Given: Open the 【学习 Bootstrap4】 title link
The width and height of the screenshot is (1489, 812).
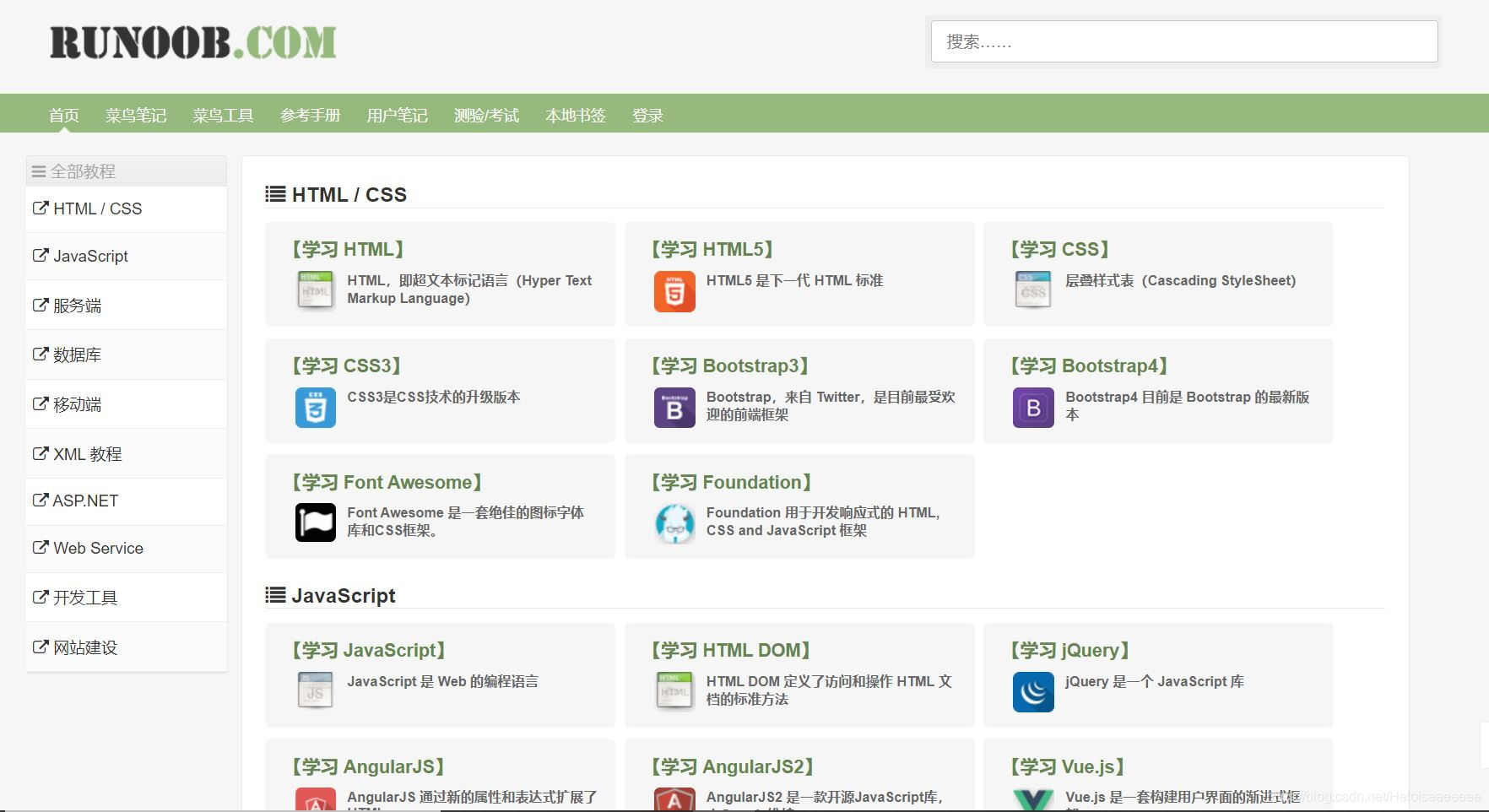Looking at the screenshot, I should (x=1089, y=365).
